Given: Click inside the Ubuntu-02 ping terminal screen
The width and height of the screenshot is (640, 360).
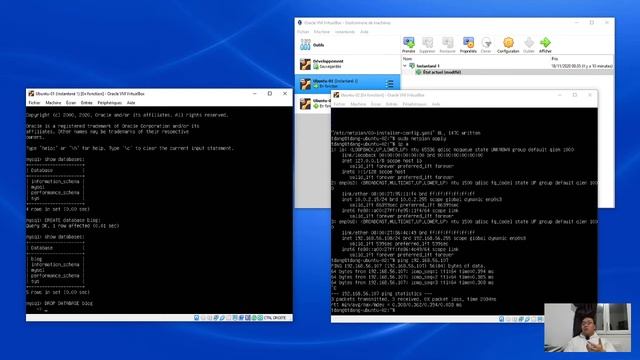Looking at the screenshot, I should click(x=464, y=211).
